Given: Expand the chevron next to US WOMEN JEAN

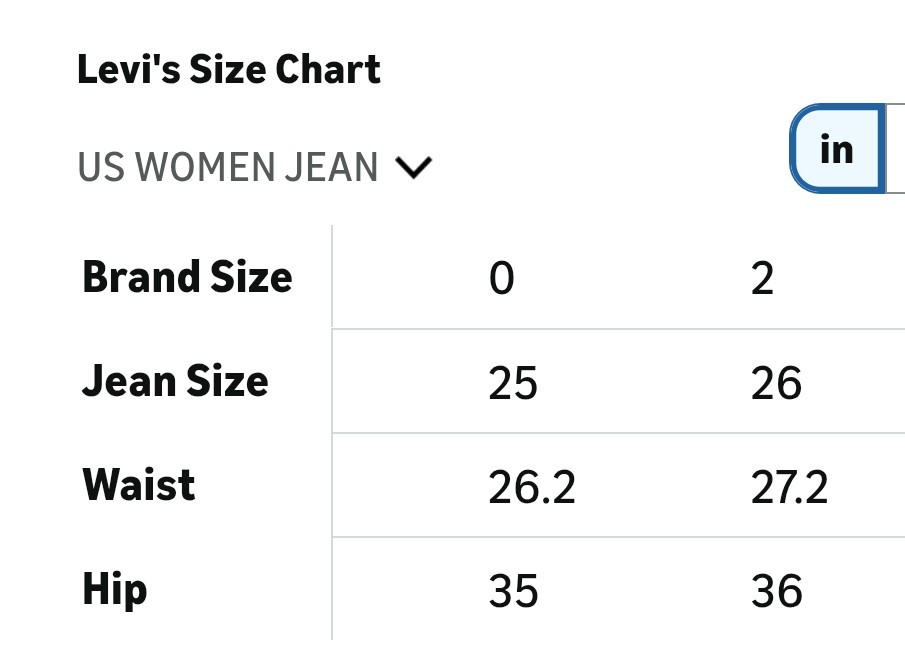Looking at the screenshot, I should [x=413, y=168].
